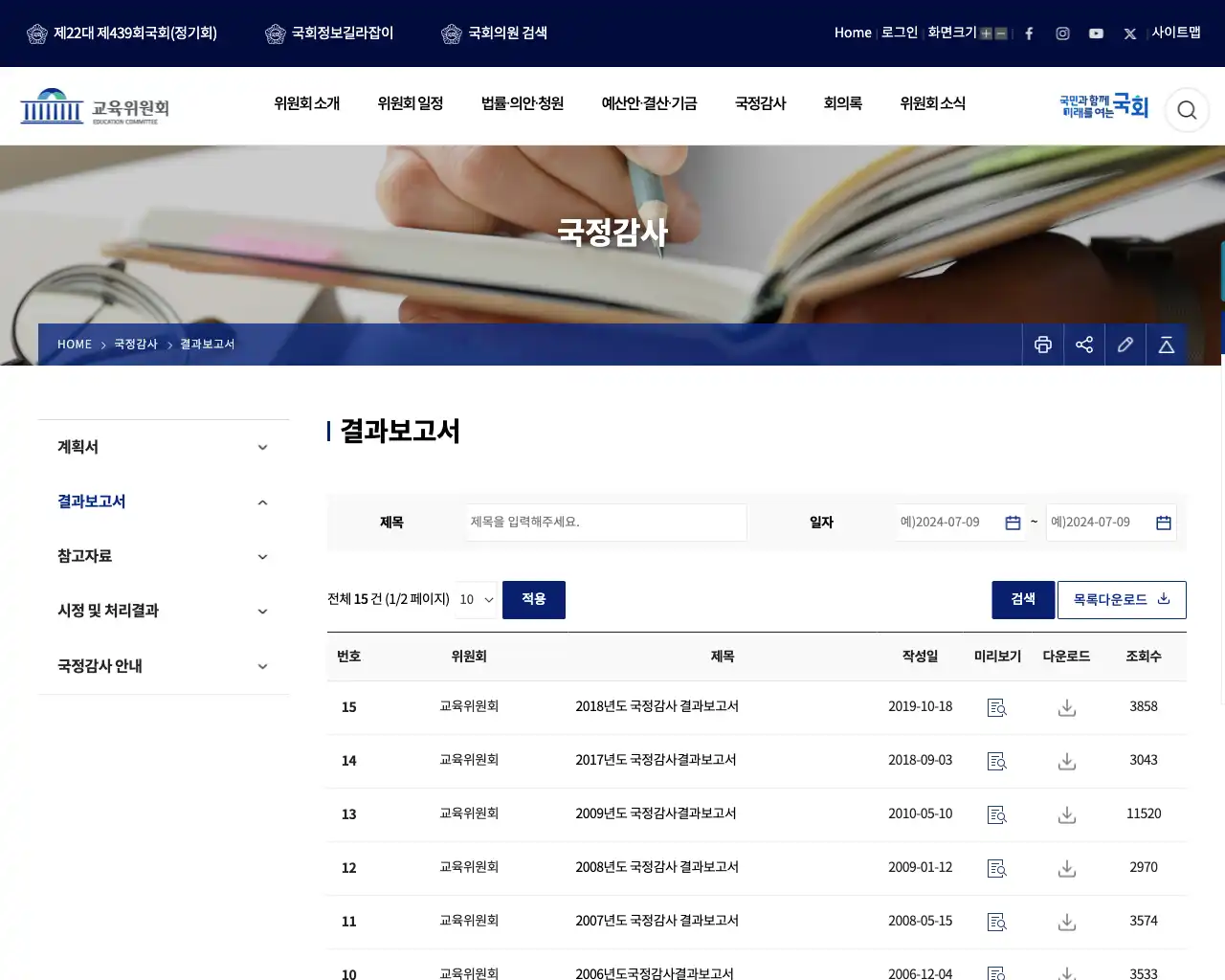Share this page via the share icon
Viewport: 1225px width, 980px height.
pos(1084,345)
